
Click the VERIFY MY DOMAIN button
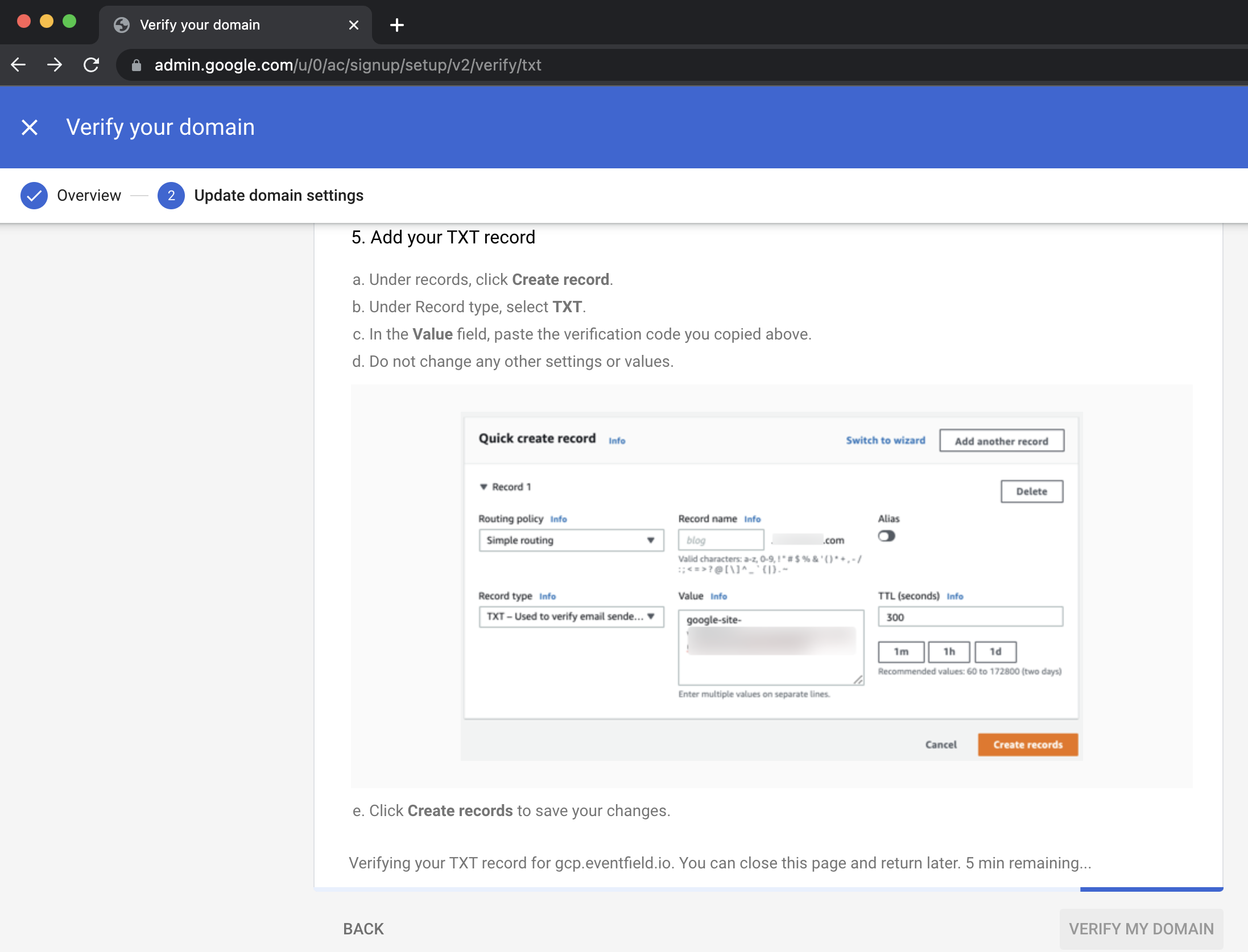click(1141, 929)
